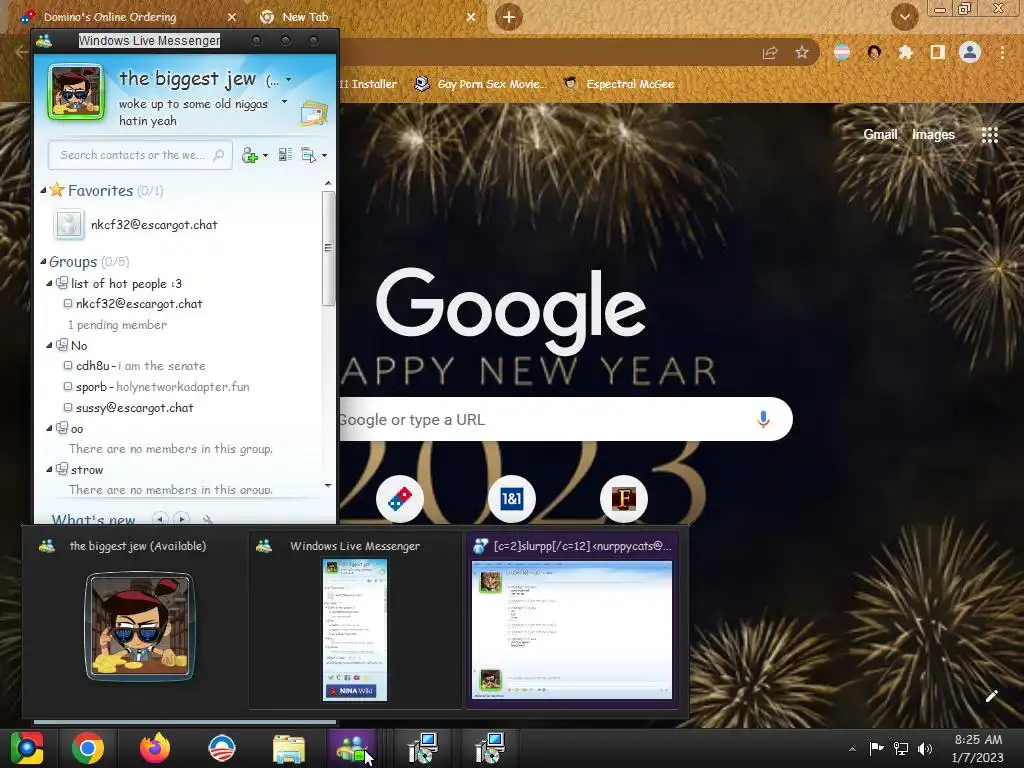Open the Images link
Viewport: 1024px width, 768px height.
pos(933,135)
